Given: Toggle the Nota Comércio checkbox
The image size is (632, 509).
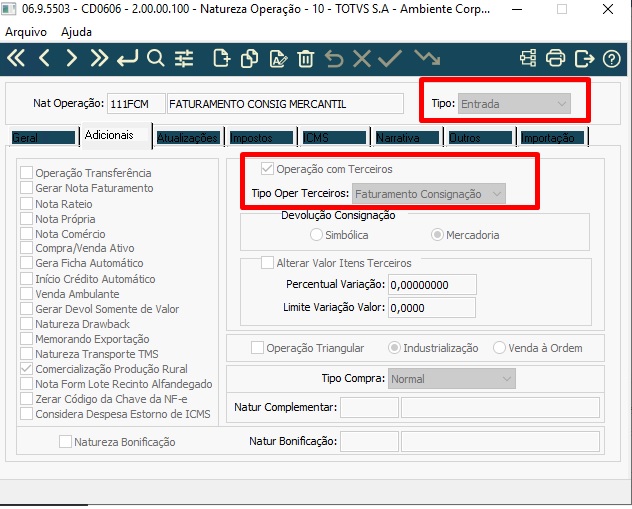Looking at the screenshot, I should click(x=27, y=233).
